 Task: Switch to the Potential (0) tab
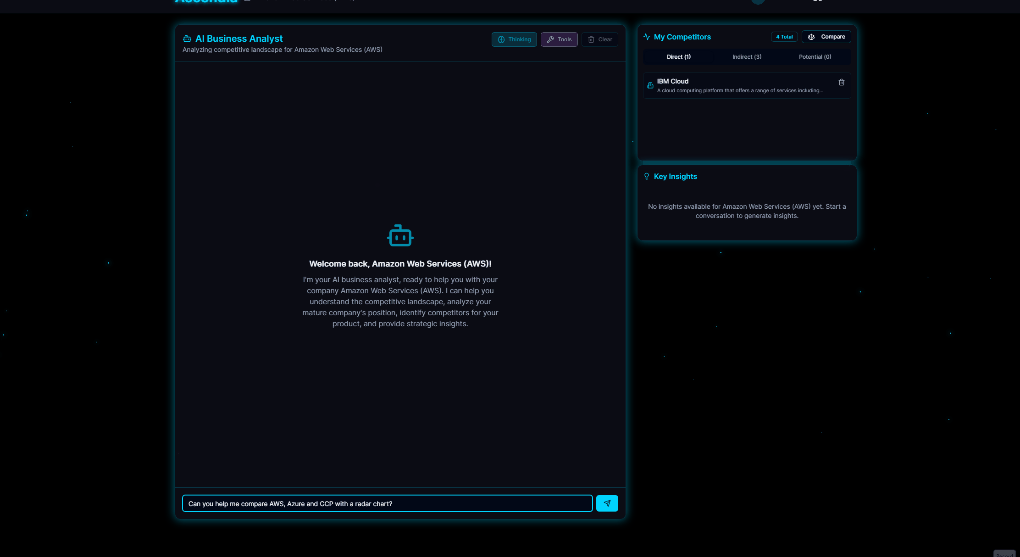pyautogui.click(x=814, y=57)
